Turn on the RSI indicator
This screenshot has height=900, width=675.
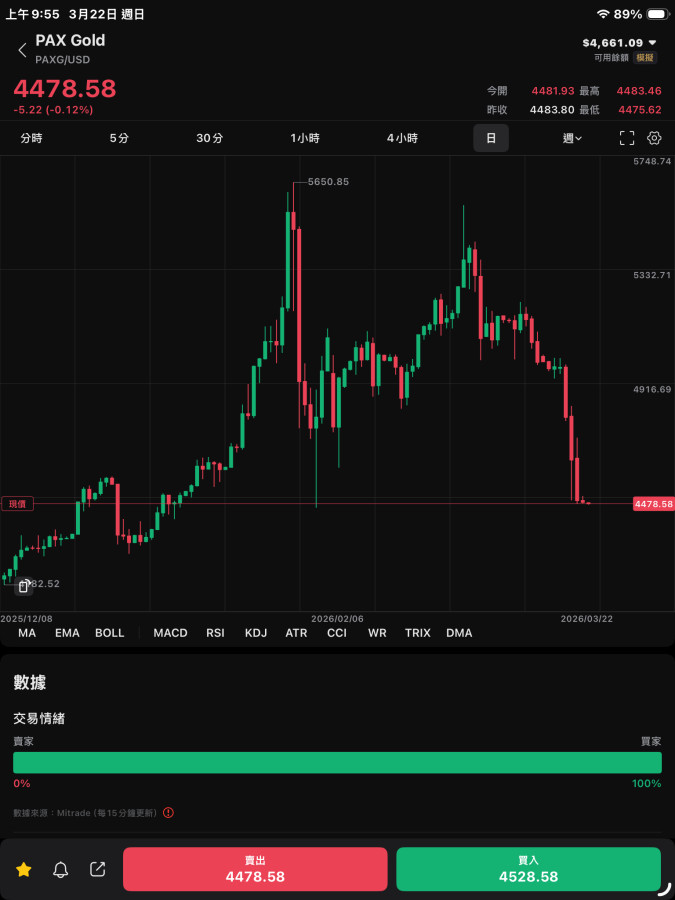point(215,633)
